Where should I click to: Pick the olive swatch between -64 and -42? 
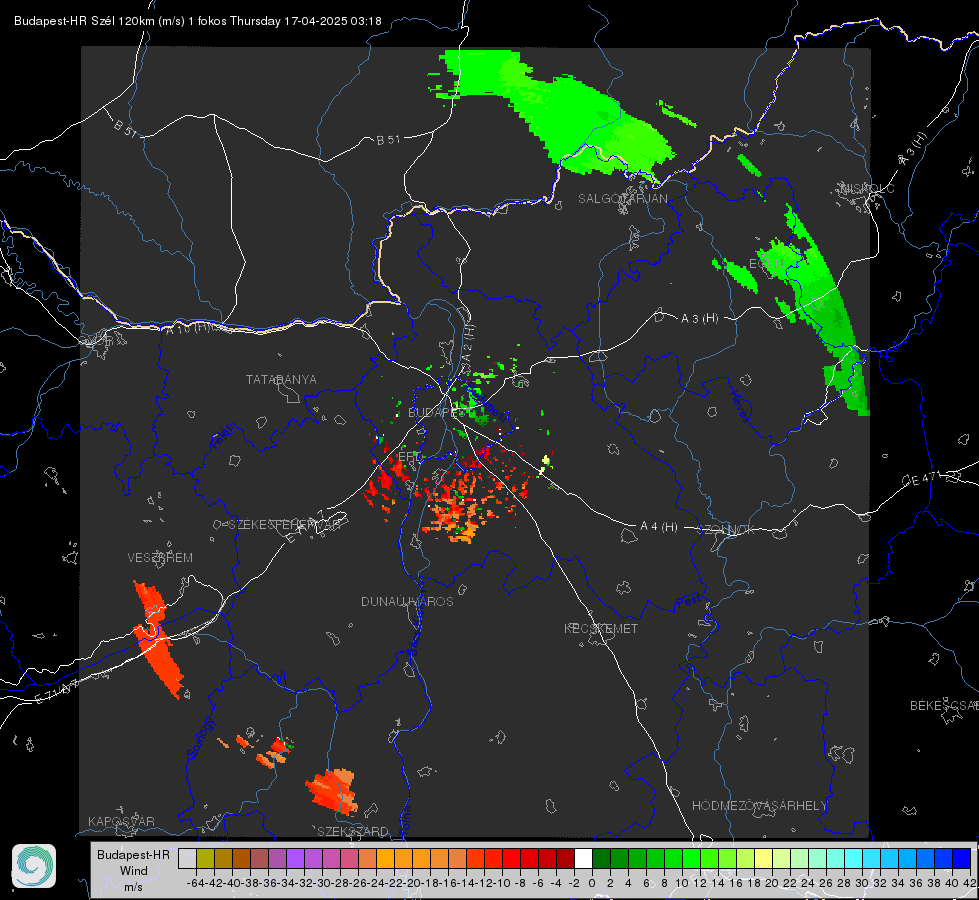[205, 858]
